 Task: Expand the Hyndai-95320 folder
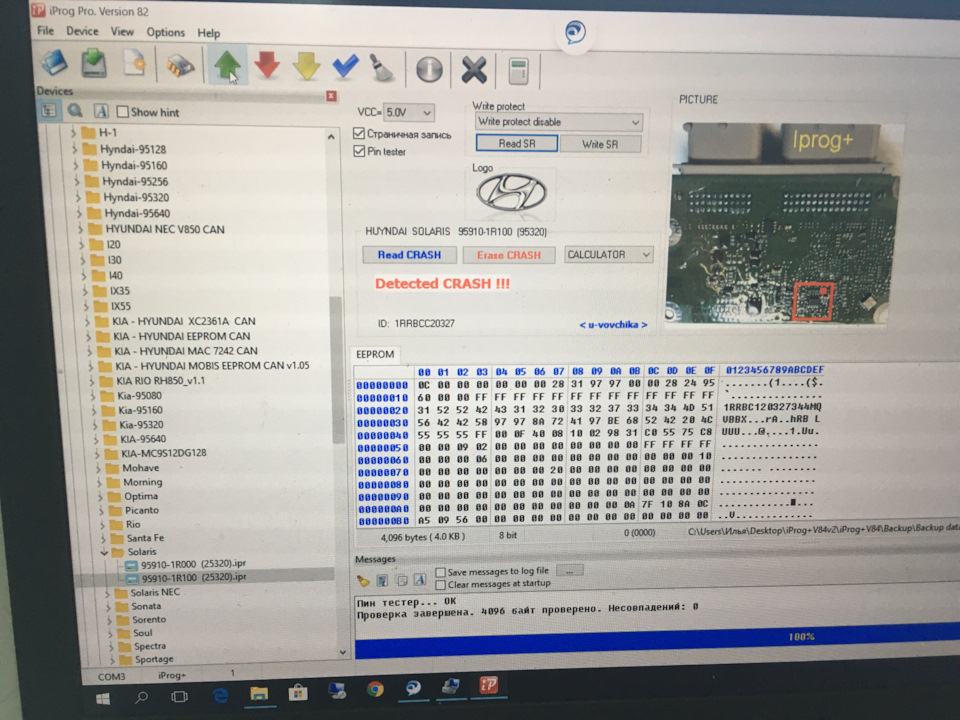[78, 197]
